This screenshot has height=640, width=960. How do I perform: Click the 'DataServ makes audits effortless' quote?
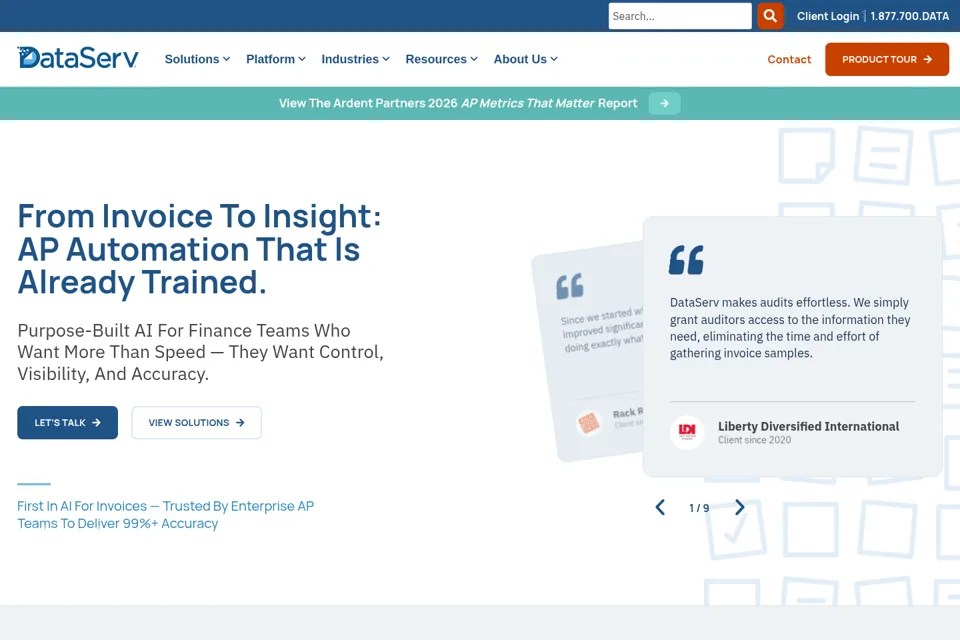pos(790,328)
